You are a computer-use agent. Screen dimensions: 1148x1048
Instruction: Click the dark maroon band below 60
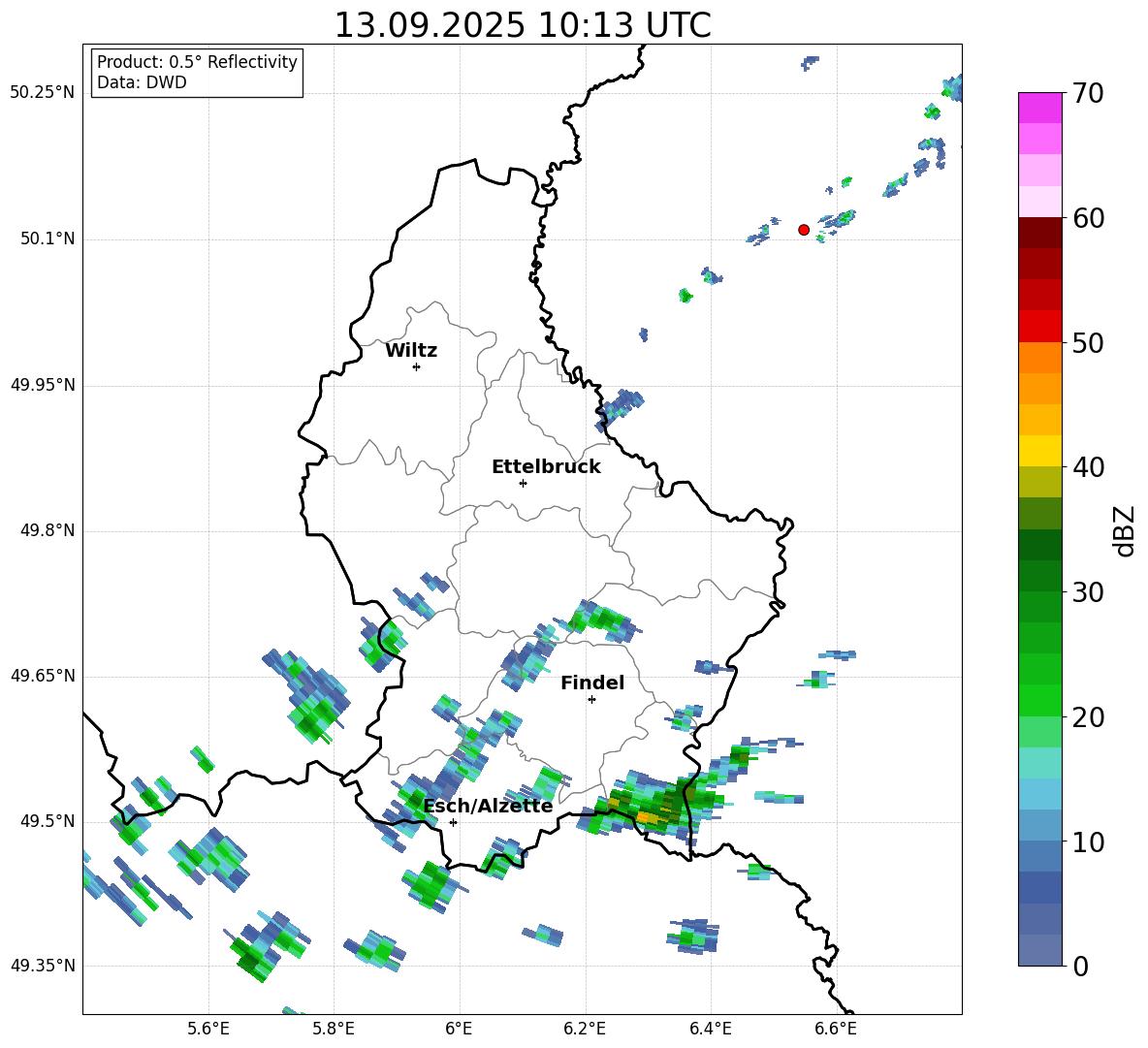[x=1040, y=233]
